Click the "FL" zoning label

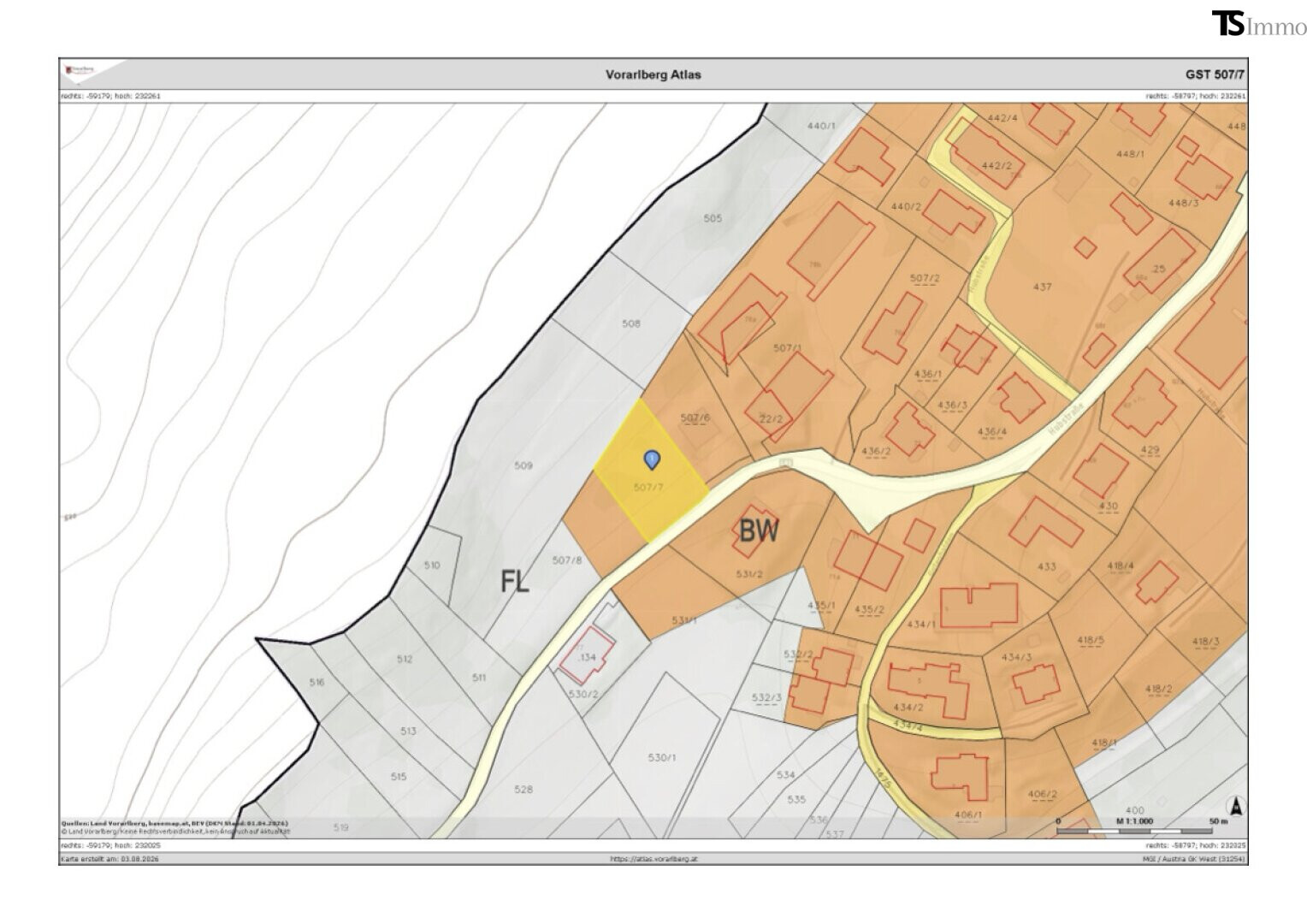515,582
